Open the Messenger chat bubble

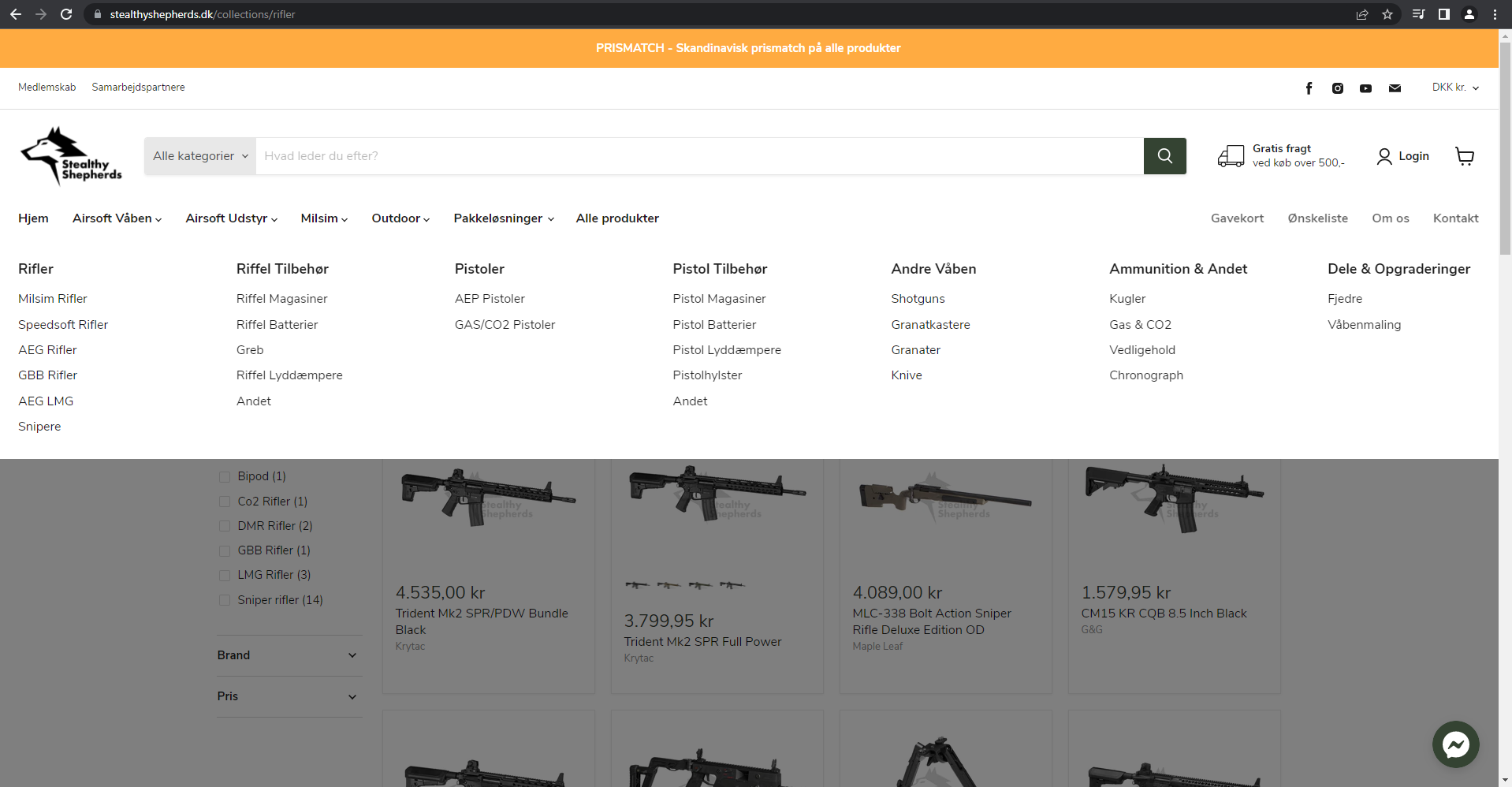[1455, 744]
